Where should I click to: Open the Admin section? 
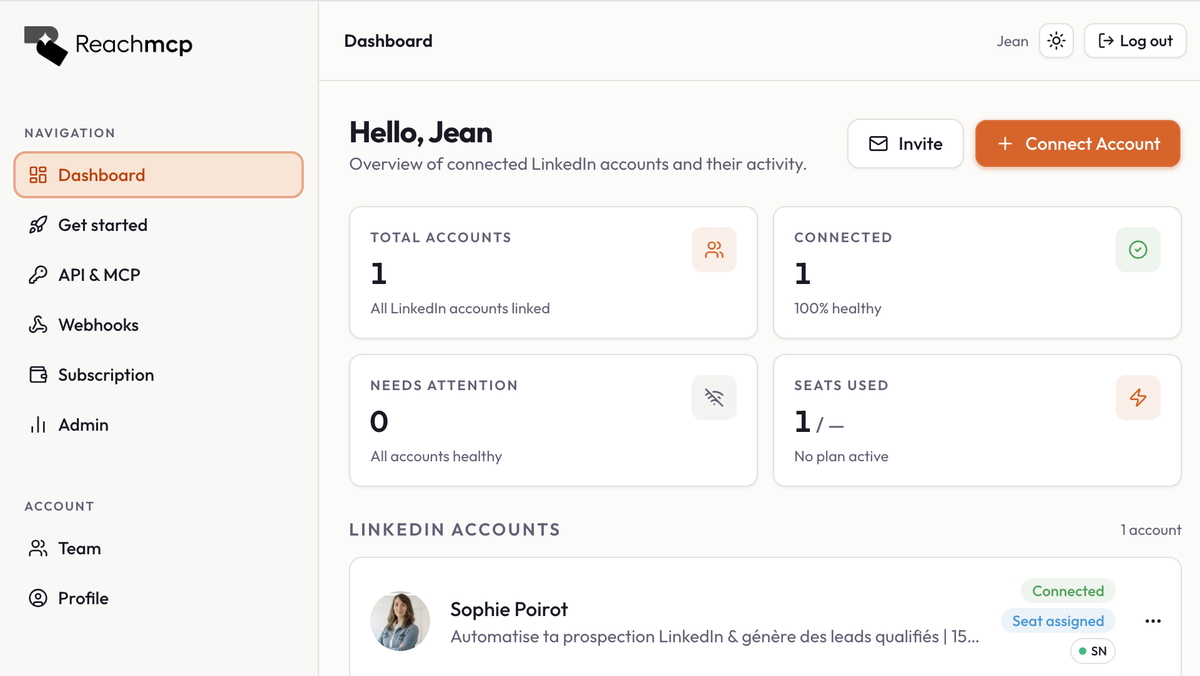pyautogui.click(x=158, y=425)
